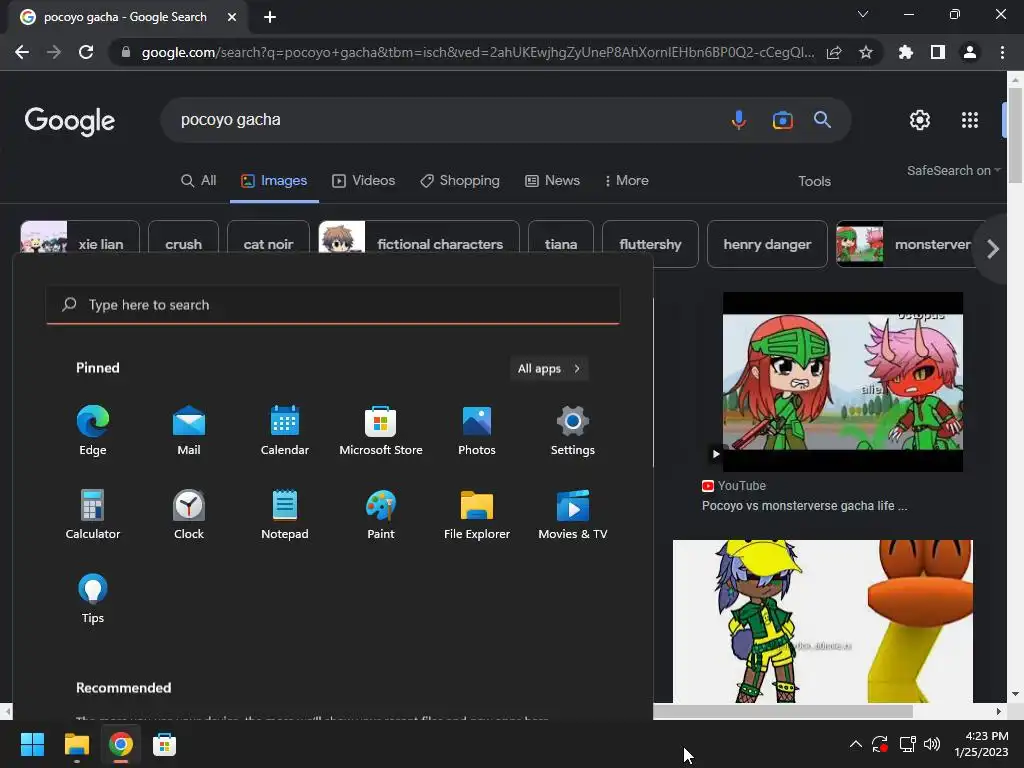This screenshot has height=768, width=1024.
Task: Go to the News tab
Action: [552, 181]
